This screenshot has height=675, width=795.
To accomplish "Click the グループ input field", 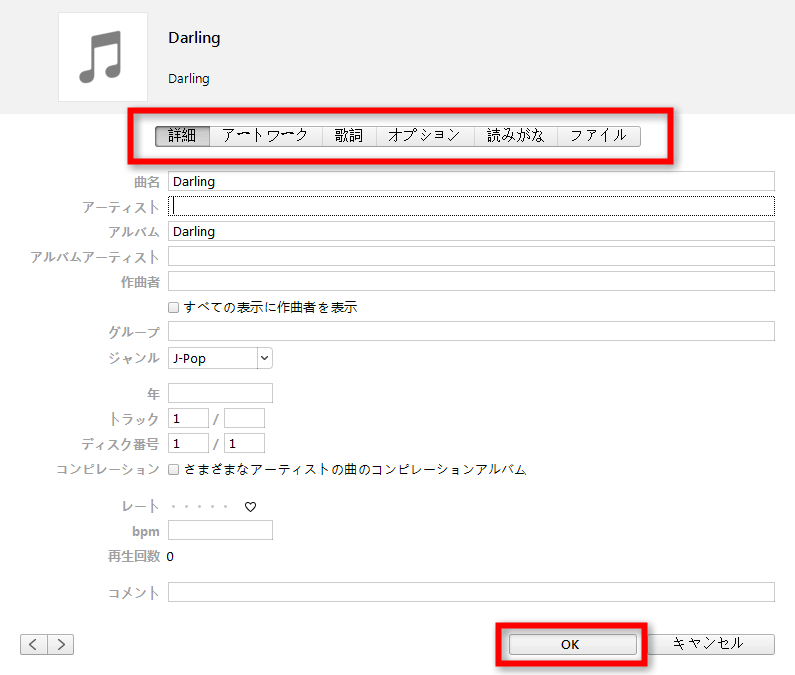I will (x=471, y=331).
